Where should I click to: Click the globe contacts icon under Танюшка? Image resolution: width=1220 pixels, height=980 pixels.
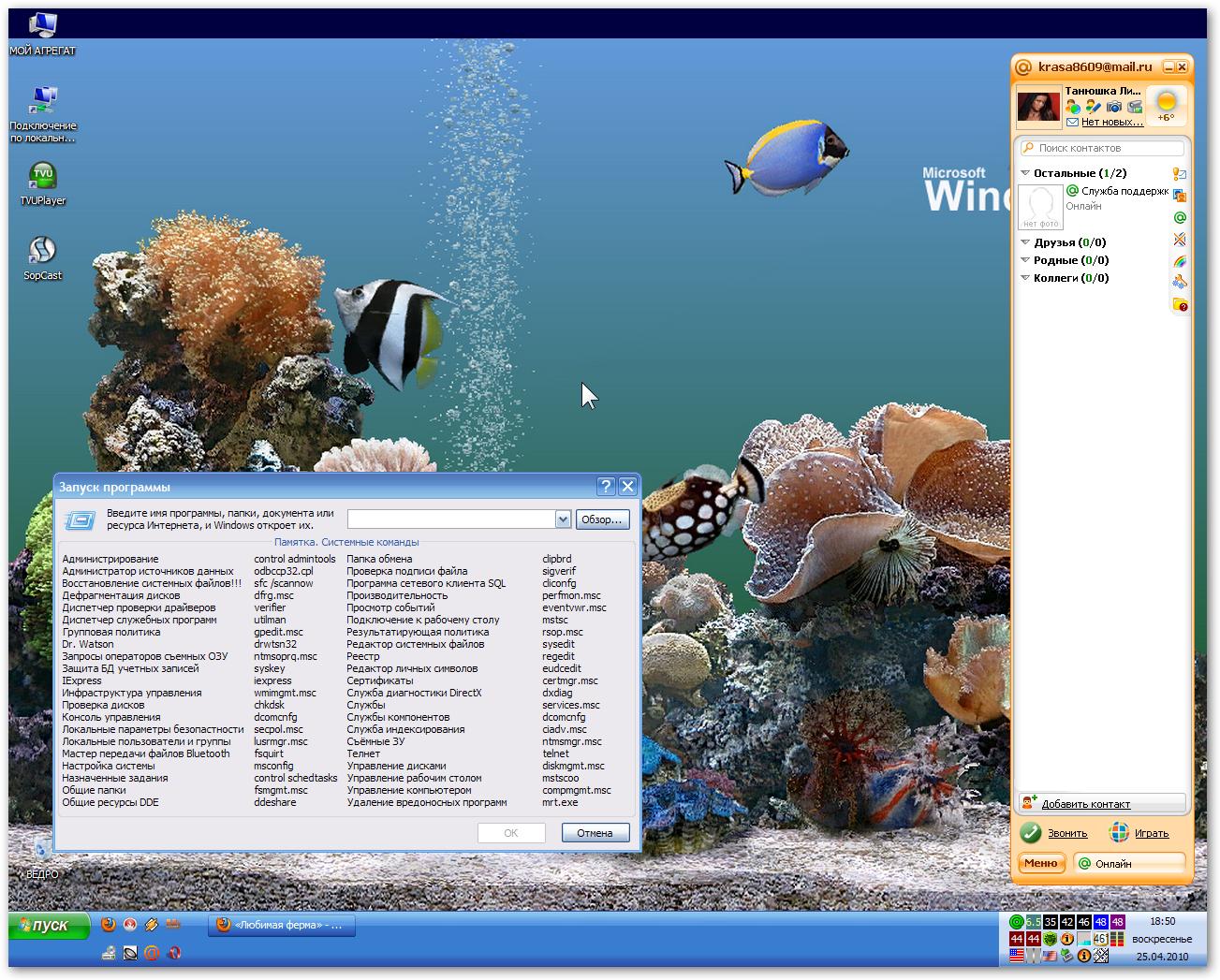click(1073, 108)
